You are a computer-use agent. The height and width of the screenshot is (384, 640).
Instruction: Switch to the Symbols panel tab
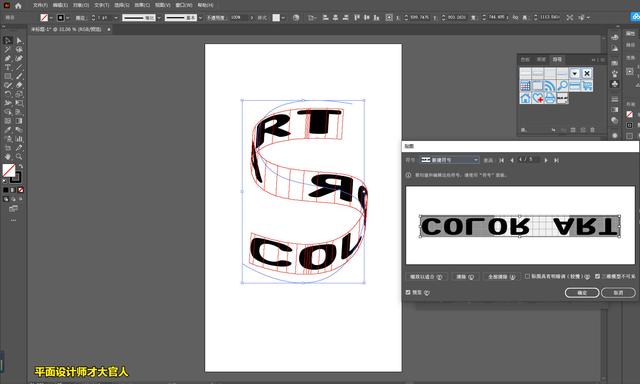pyautogui.click(x=557, y=60)
